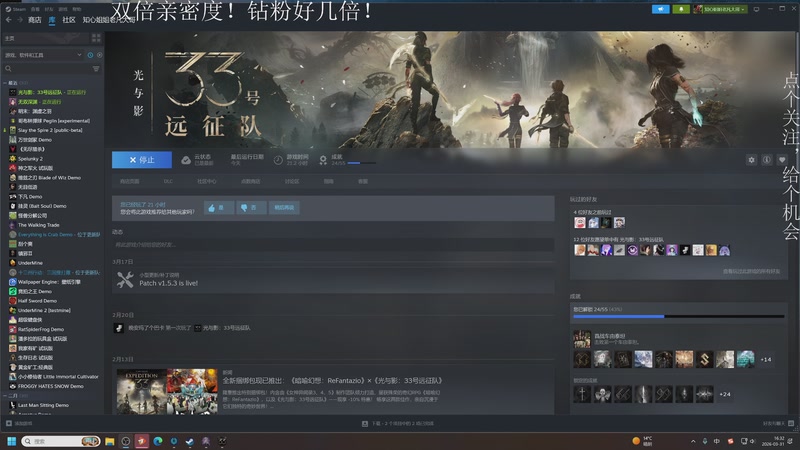Viewport: 800px width, 450px height.
Task: Open advanced filter options icon
Action: 96,68
